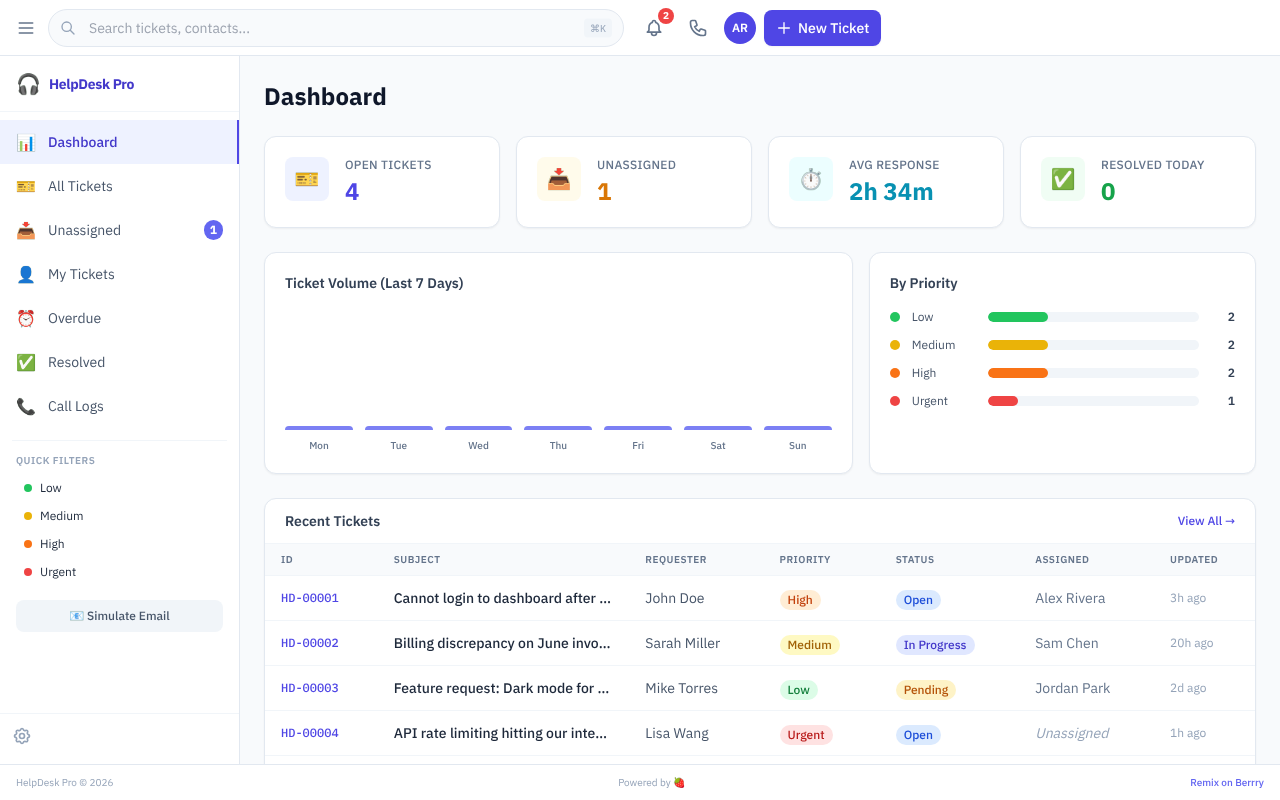Click the High priority progress bar
Image resolution: width=1280 pixels, height=800 pixels.
[1093, 373]
